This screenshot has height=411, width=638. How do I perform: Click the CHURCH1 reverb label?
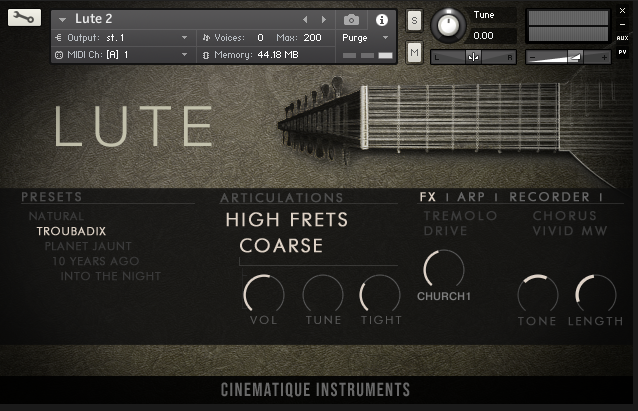click(x=444, y=296)
